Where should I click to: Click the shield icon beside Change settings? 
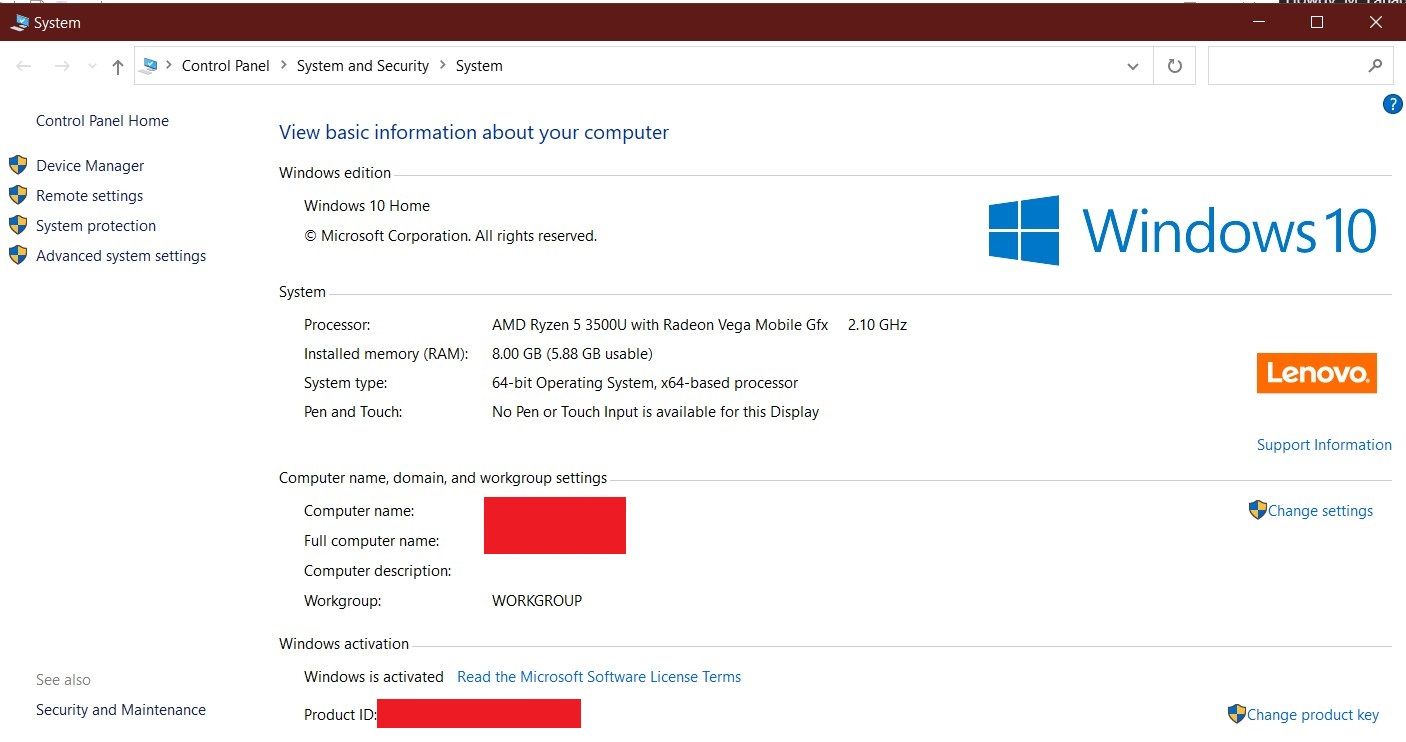click(x=1258, y=509)
